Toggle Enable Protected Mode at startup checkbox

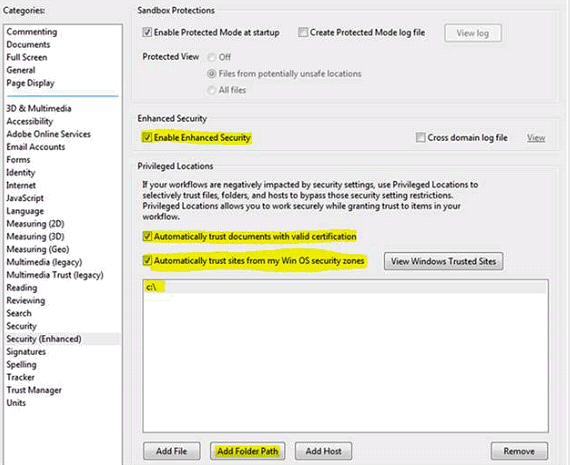pos(147,32)
